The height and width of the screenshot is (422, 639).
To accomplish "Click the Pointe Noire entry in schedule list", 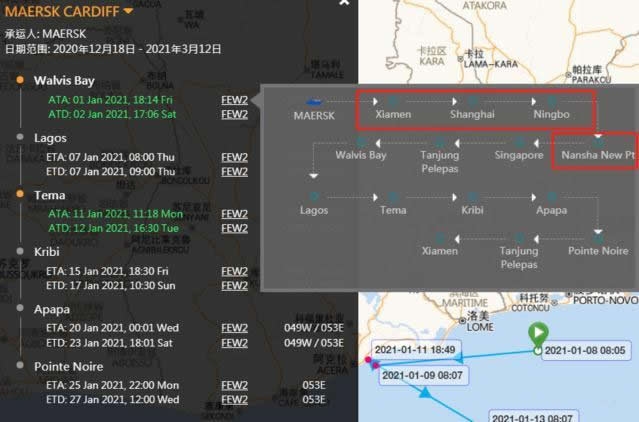I will [68, 367].
